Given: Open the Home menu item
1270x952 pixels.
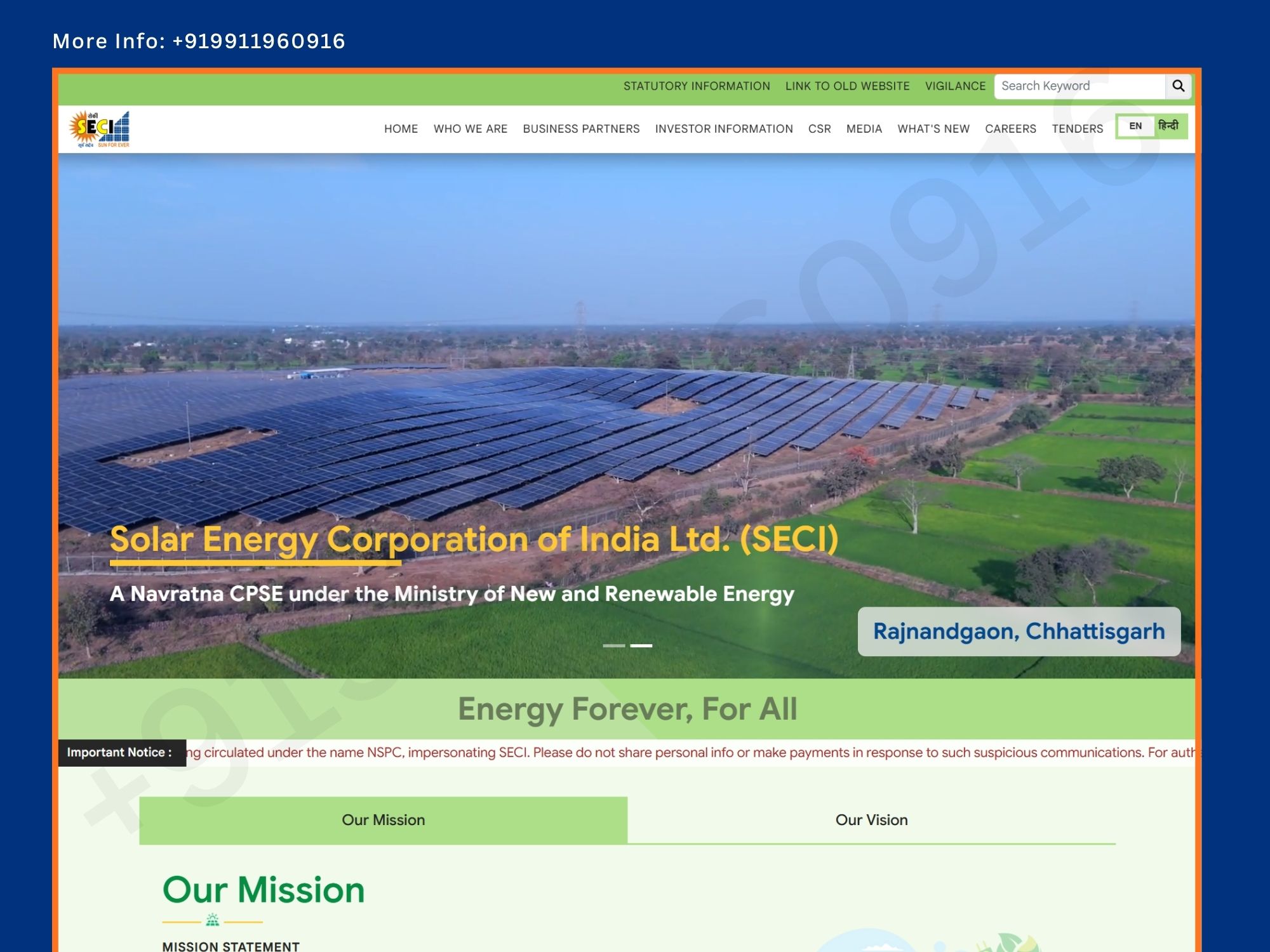Looking at the screenshot, I should pyautogui.click(x=401, y=129).
